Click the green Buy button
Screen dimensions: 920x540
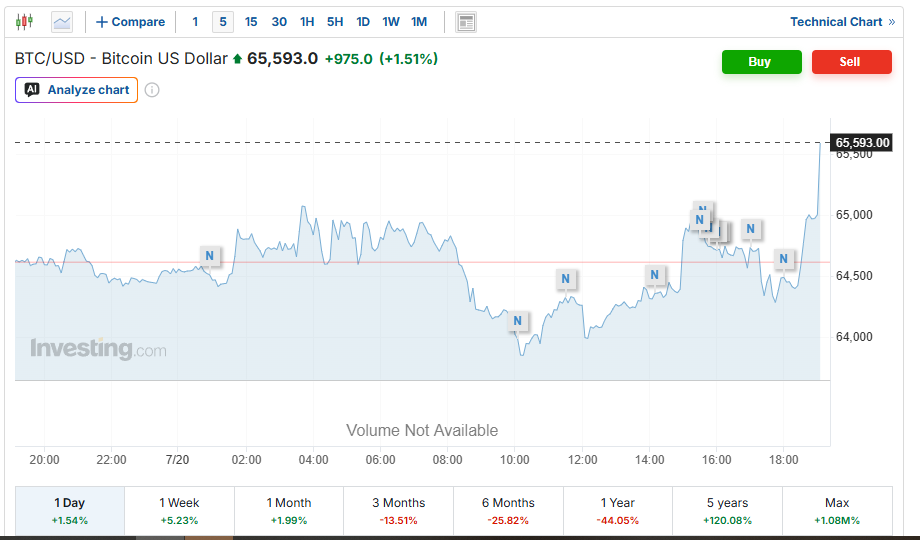(x=762, y=62)
